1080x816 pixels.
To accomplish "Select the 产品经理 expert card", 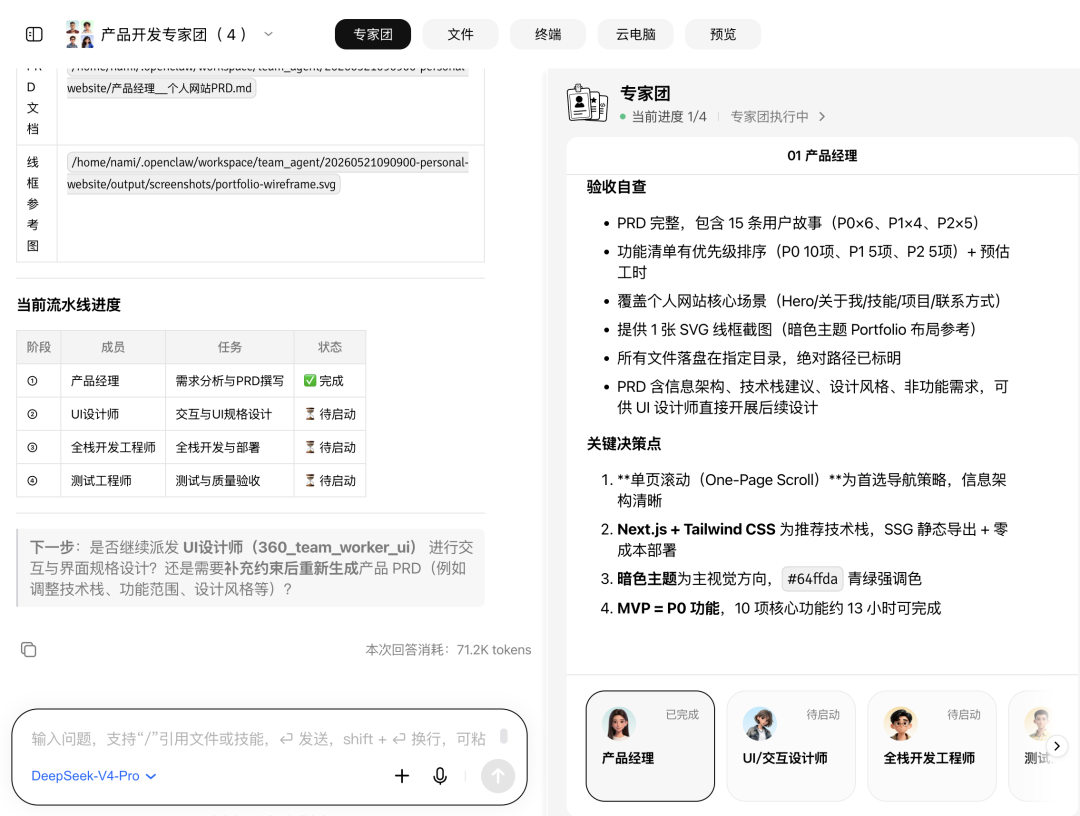I will tap(650, 746).
